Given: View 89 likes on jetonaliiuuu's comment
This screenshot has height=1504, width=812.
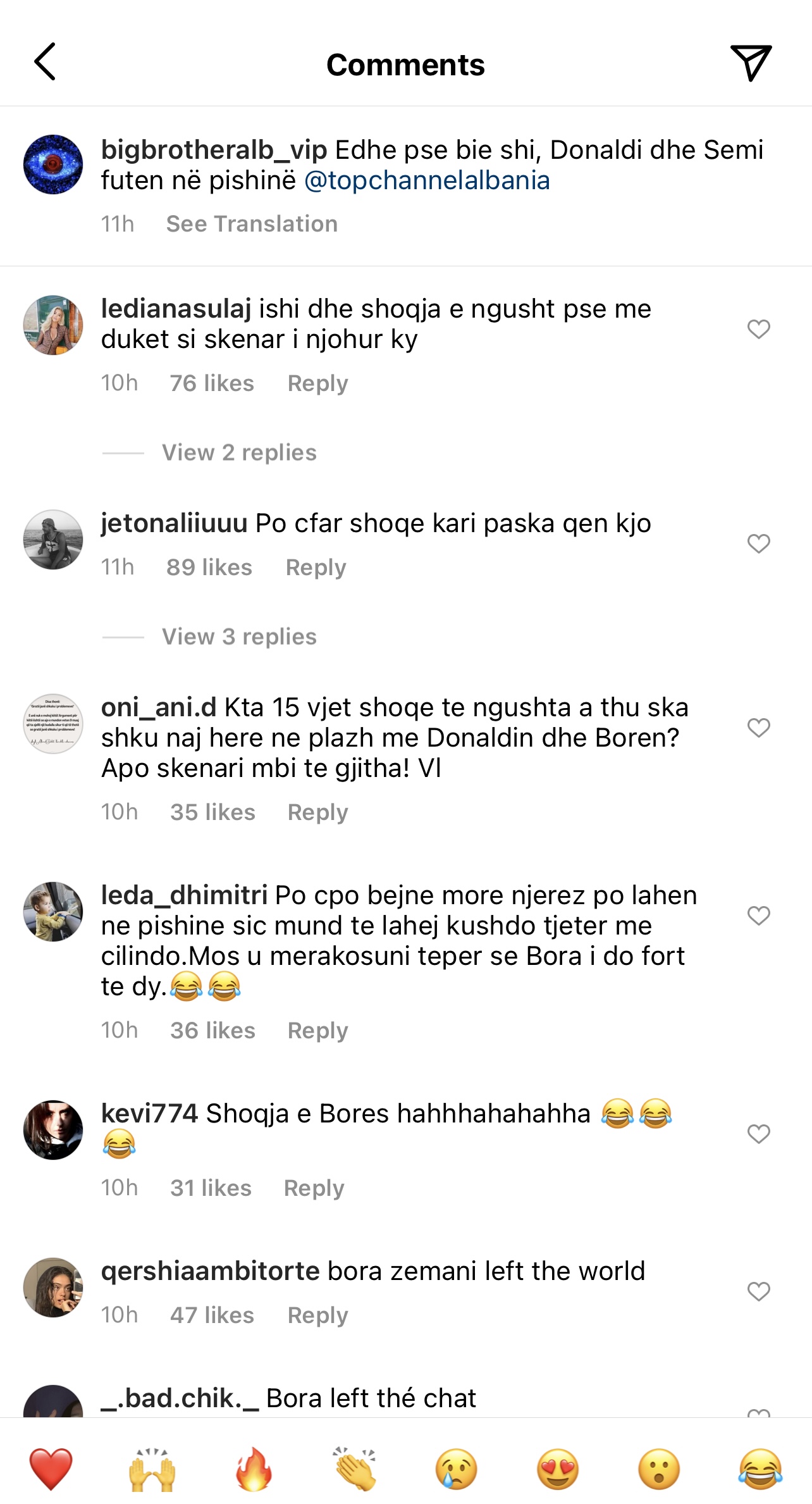Looking at the screenshot, I should click(209, 568).
